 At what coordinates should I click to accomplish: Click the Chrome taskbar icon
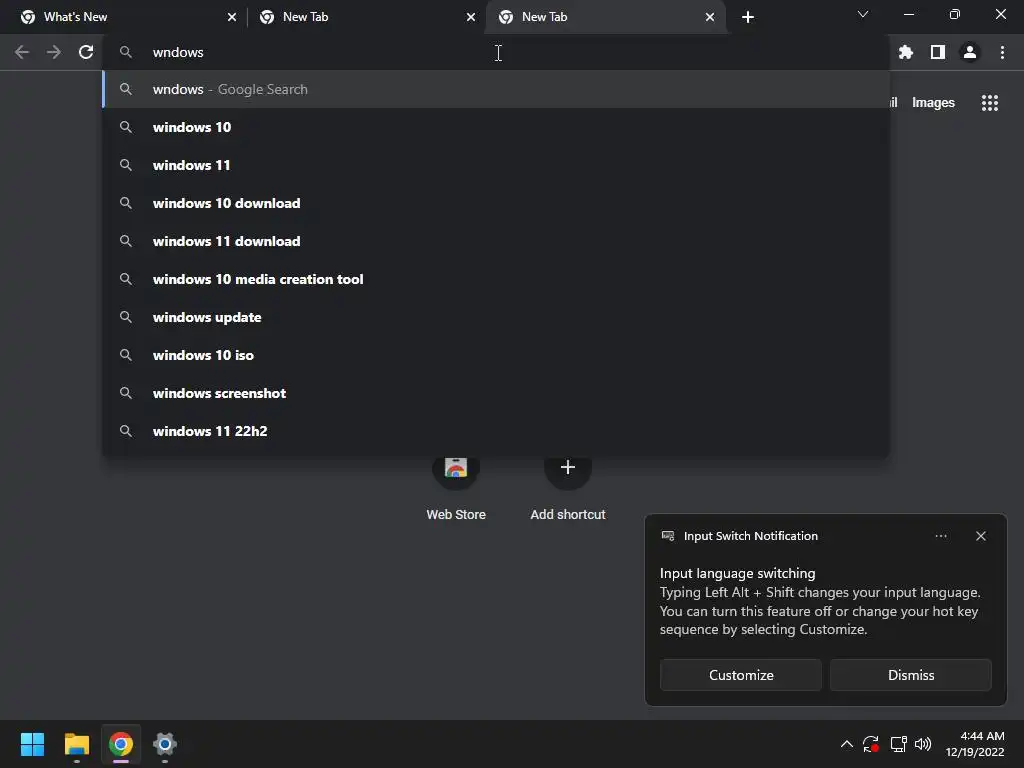(x=121, y=744)
